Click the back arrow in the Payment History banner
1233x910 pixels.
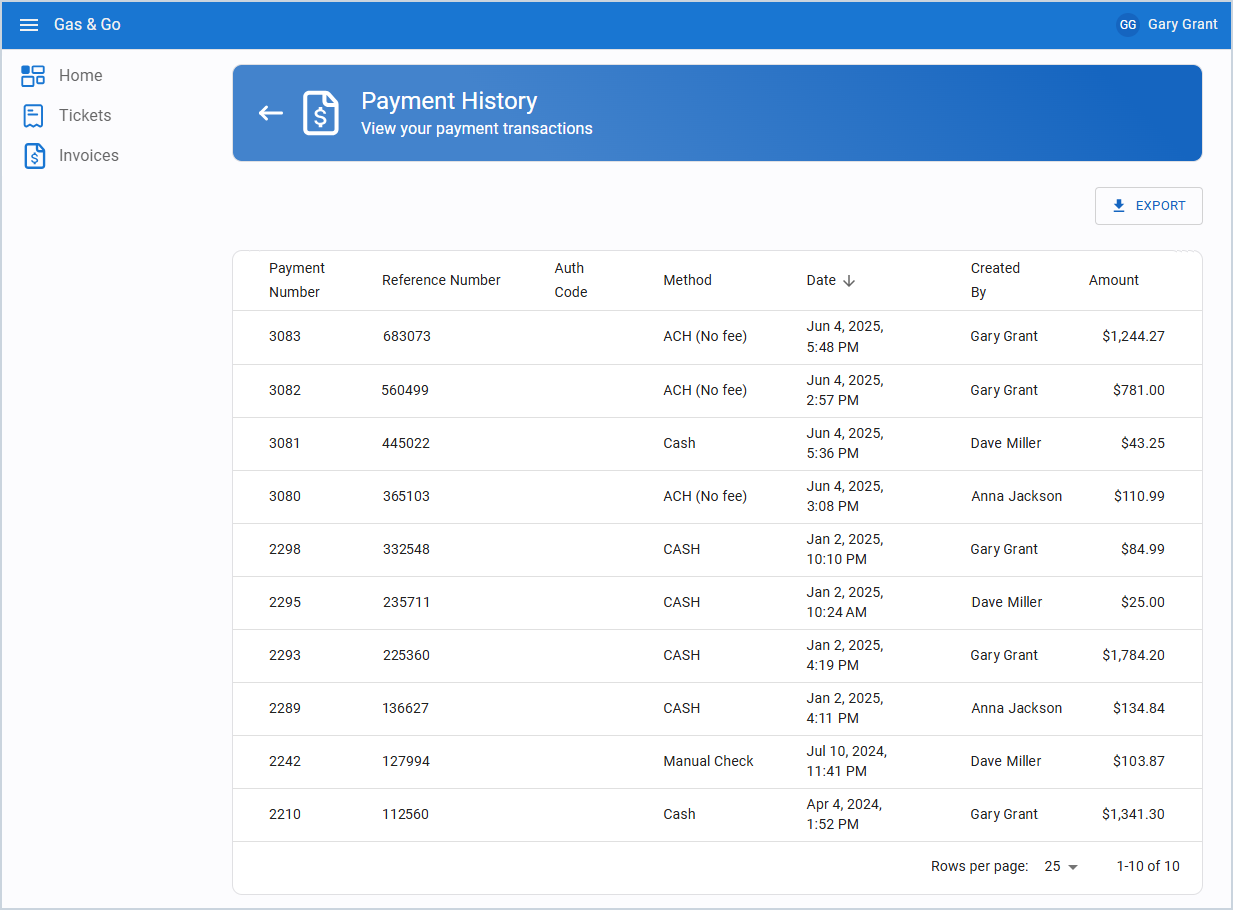click(270, 113)
